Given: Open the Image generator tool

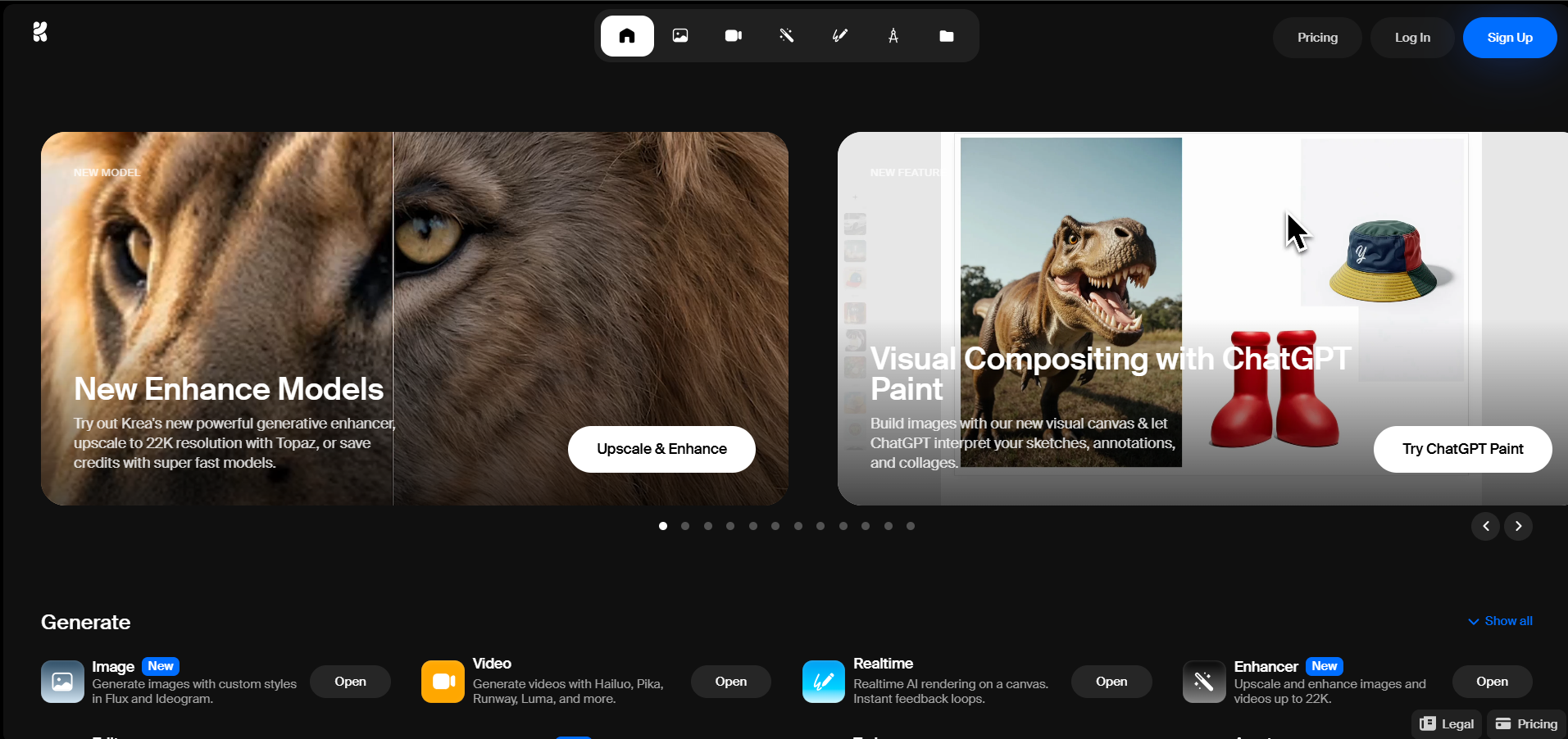Looking at the screenshot, I should (x=350, y=682).
